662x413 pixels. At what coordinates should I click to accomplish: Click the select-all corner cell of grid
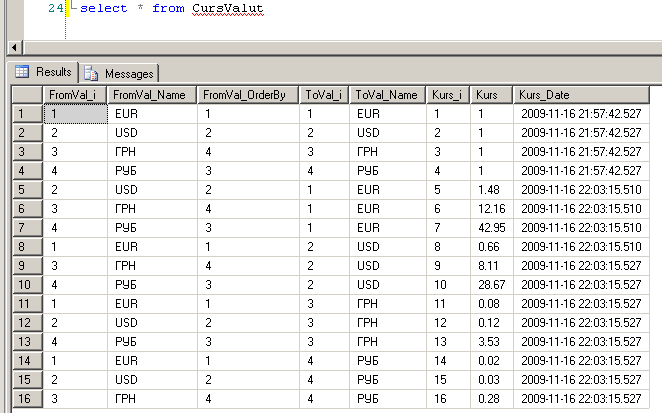pos(27,95)
